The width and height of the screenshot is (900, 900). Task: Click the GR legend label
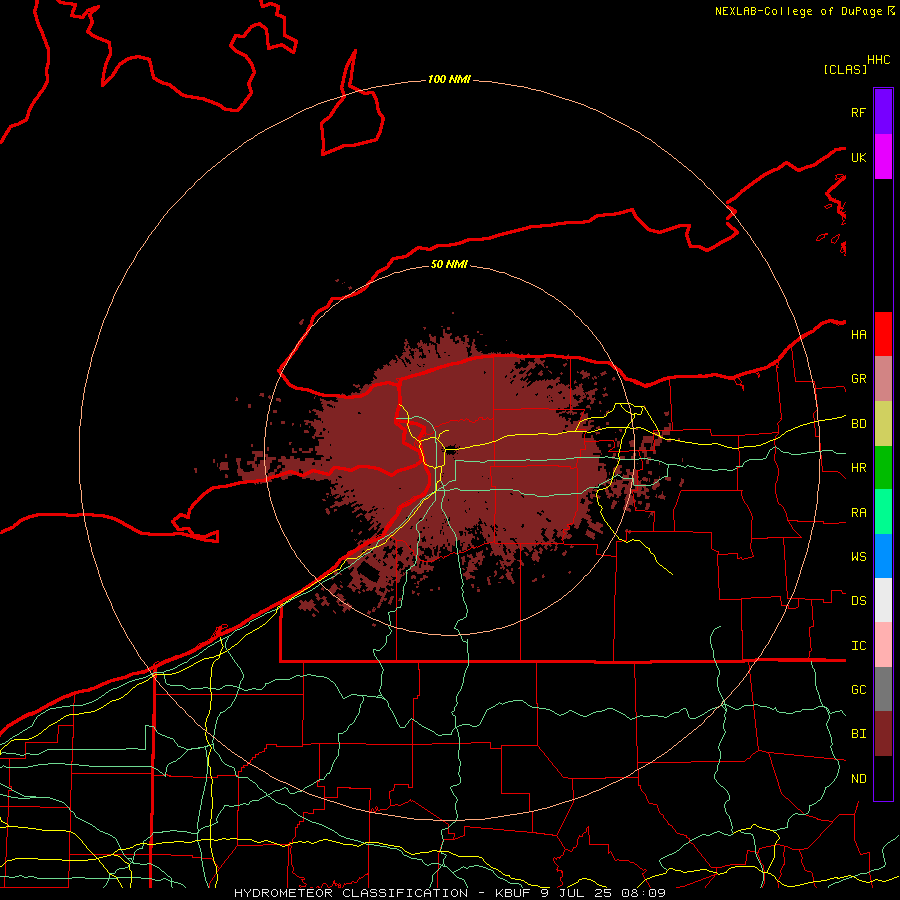click(858, 379)
